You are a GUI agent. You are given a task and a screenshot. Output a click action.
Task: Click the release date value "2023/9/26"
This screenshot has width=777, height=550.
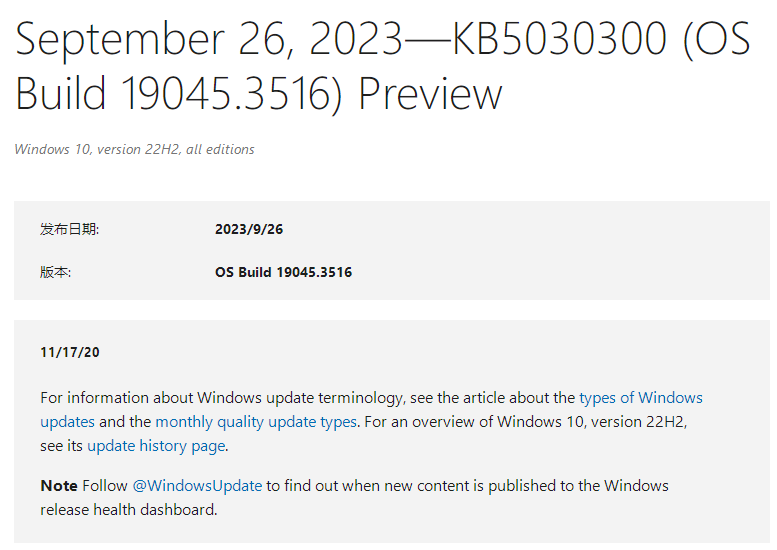click(x=249, y=229)
